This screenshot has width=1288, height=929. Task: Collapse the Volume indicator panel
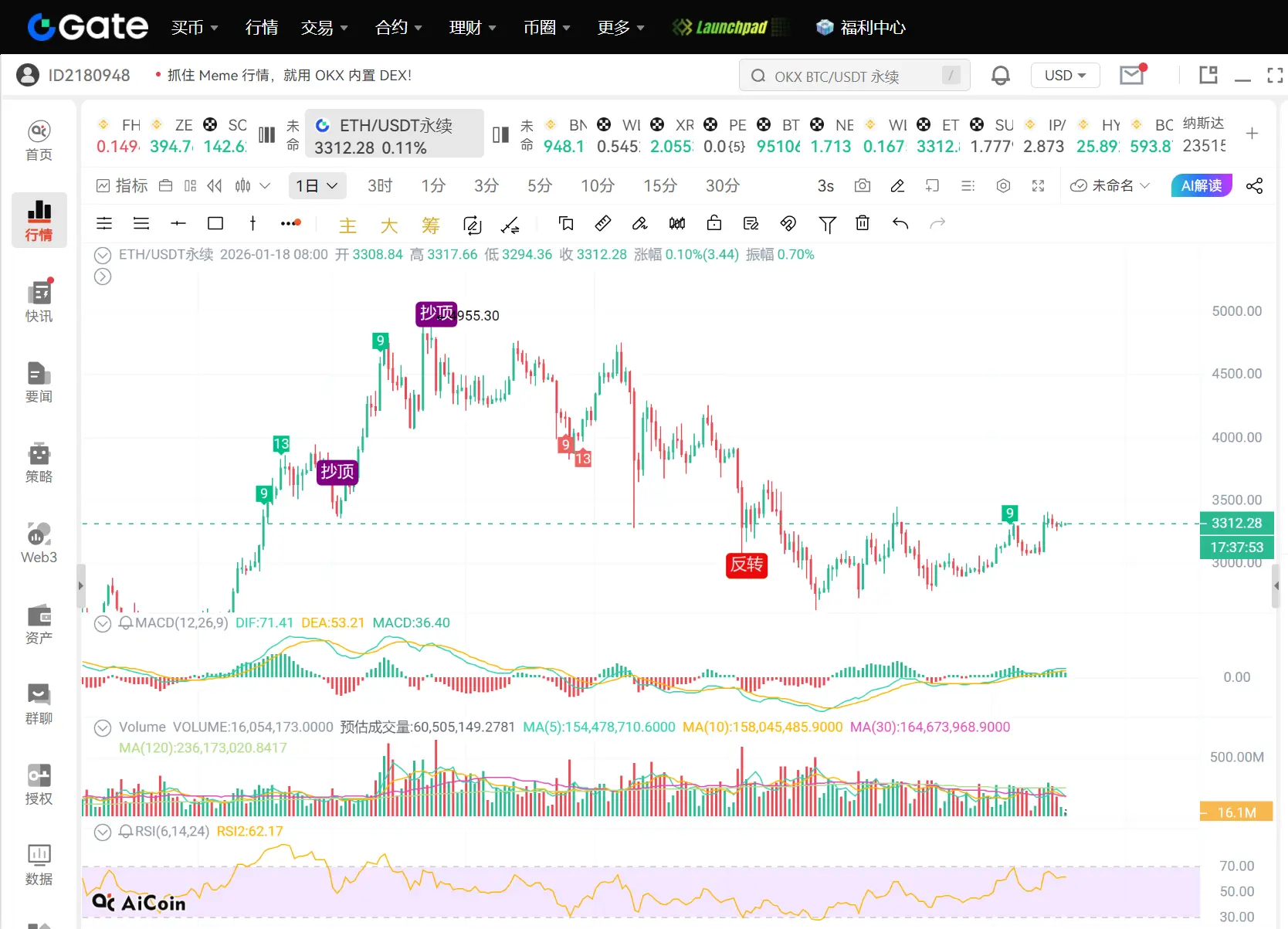click(x=103, y=727)
